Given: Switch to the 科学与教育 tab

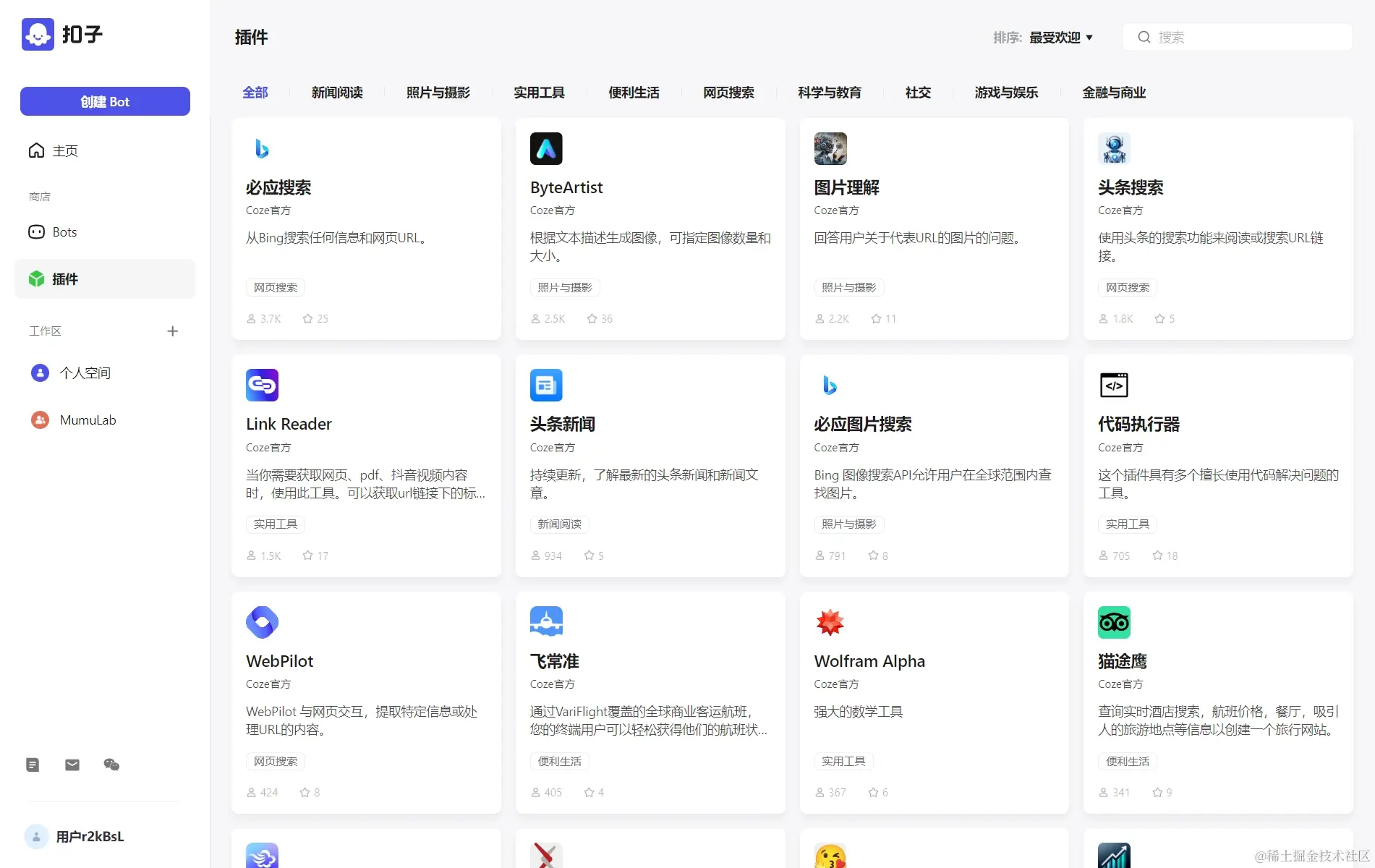Looking at the screenshot, I should click(830, 93).
